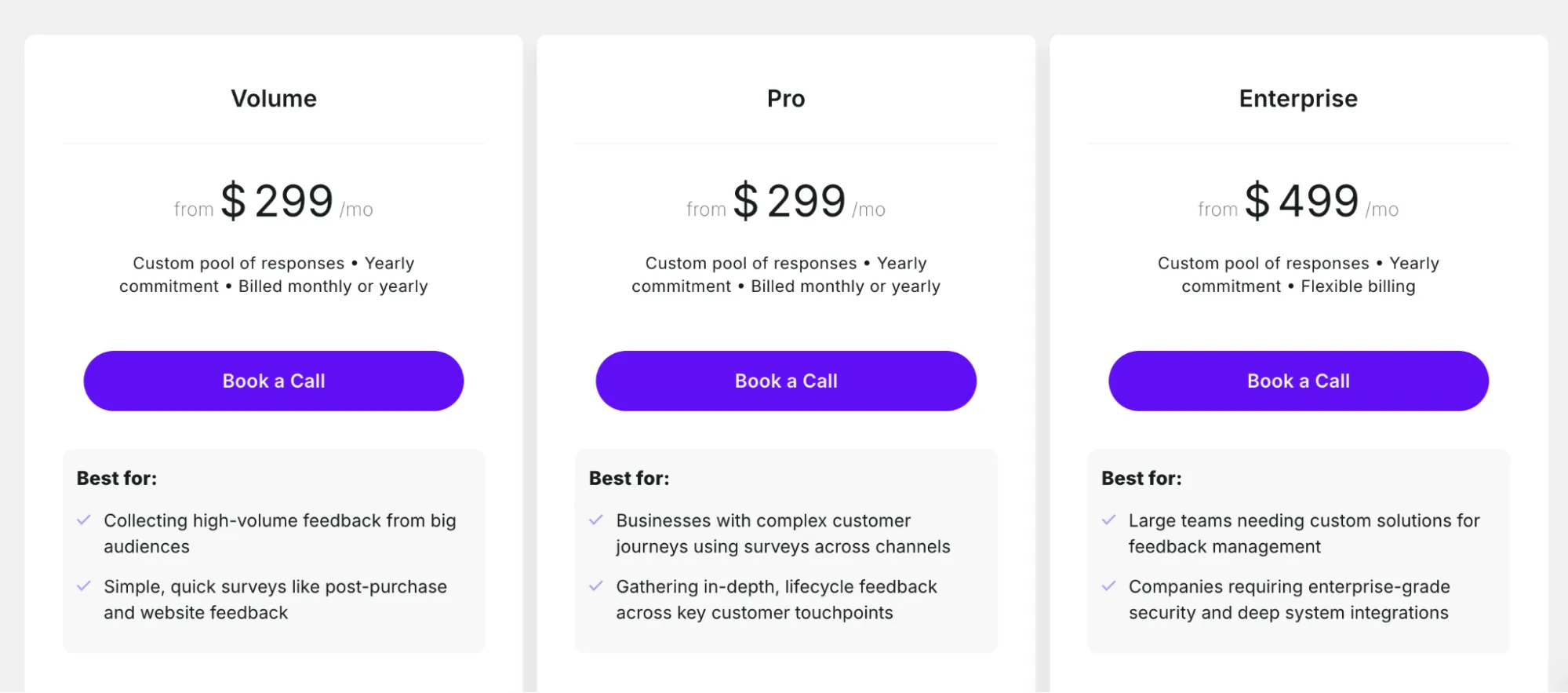Click the checkmark next to post-purchase surveys bullet
The height and width of the screenshot is (693, 1568).
pos(85,586)
